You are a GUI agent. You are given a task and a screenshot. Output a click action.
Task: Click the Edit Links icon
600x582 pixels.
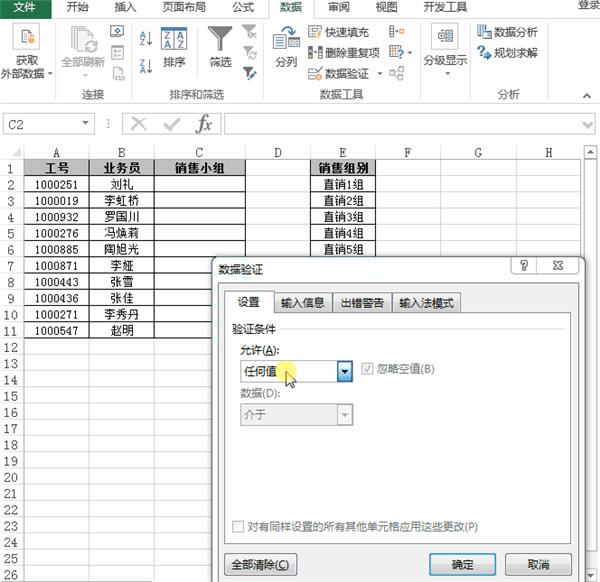(x=118, y=73)
